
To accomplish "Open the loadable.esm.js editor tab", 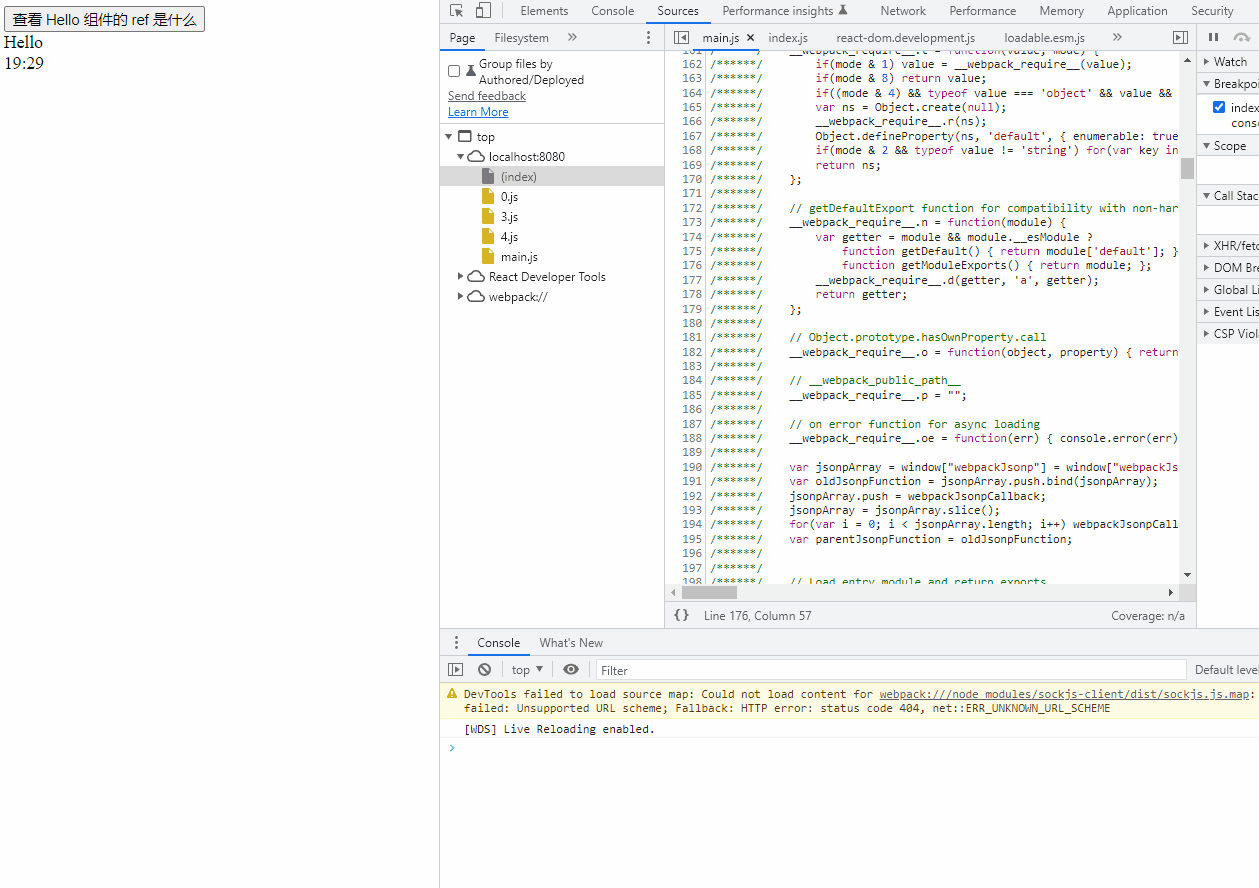I will 1045,38.
